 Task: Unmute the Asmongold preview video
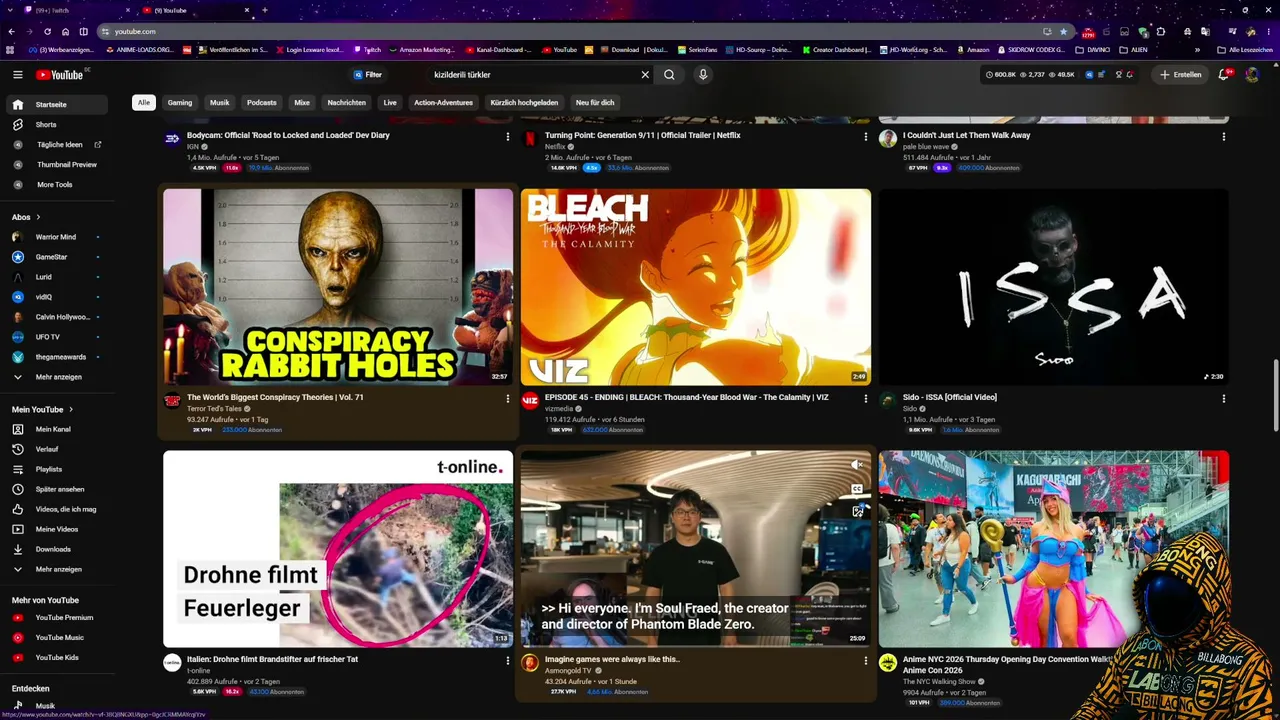pyautogui.click(x=857, y=465)
